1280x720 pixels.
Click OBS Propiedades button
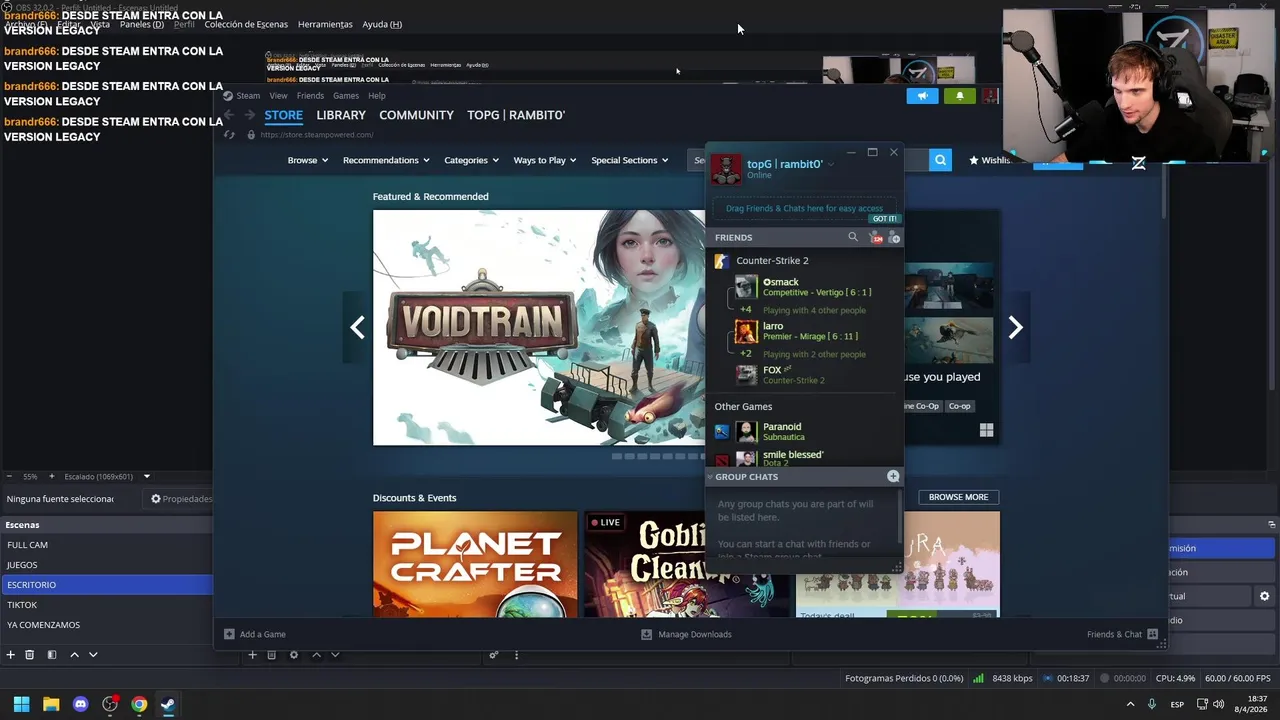coord(181,498)
